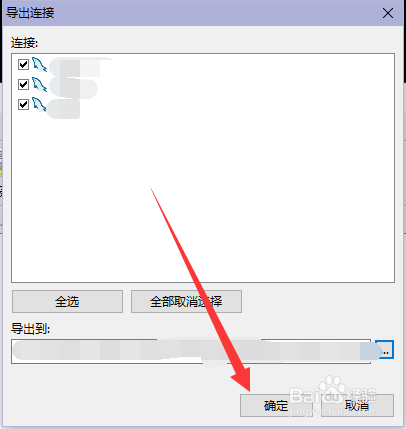Open the file browser with the ... button
This screenshot has width=406, height=429.
(385, 350)
